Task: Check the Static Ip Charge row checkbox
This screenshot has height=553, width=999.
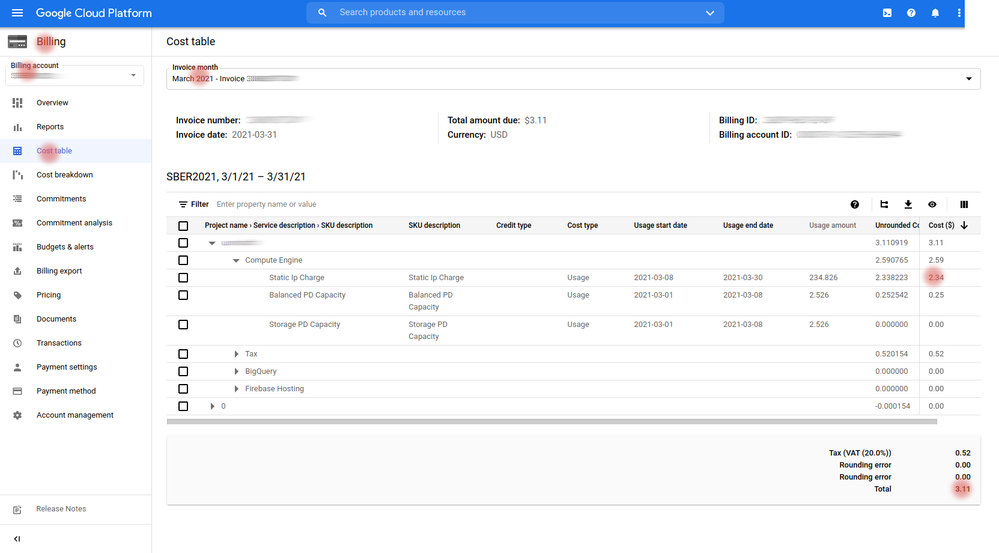Action: (x=183, y=278)
